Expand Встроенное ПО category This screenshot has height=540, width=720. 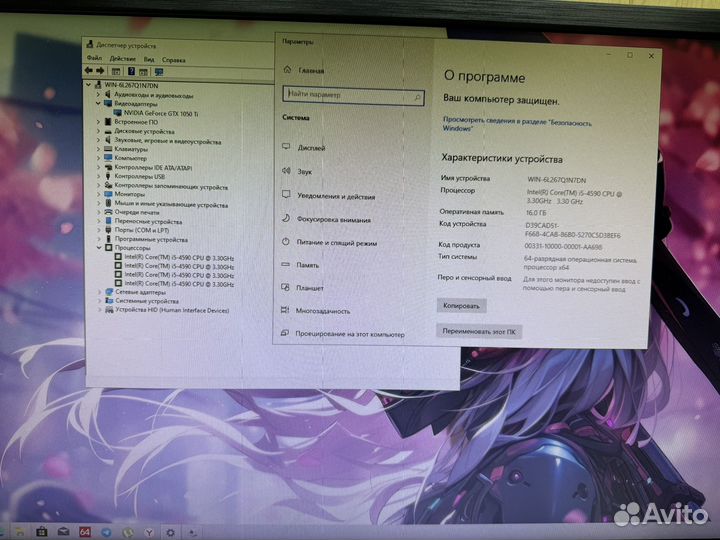98,122
